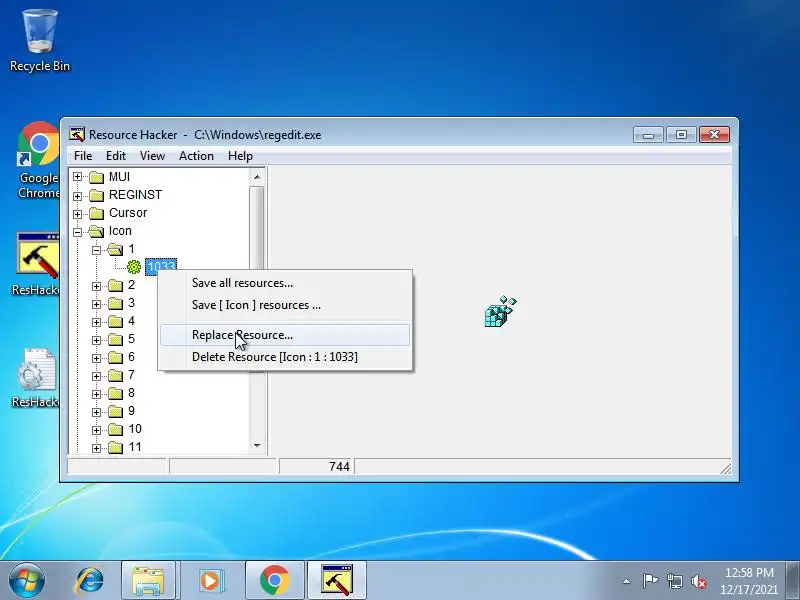Show hidden system tray icons
The width and height of the screenshot is (800, 600).
(627, 581)
